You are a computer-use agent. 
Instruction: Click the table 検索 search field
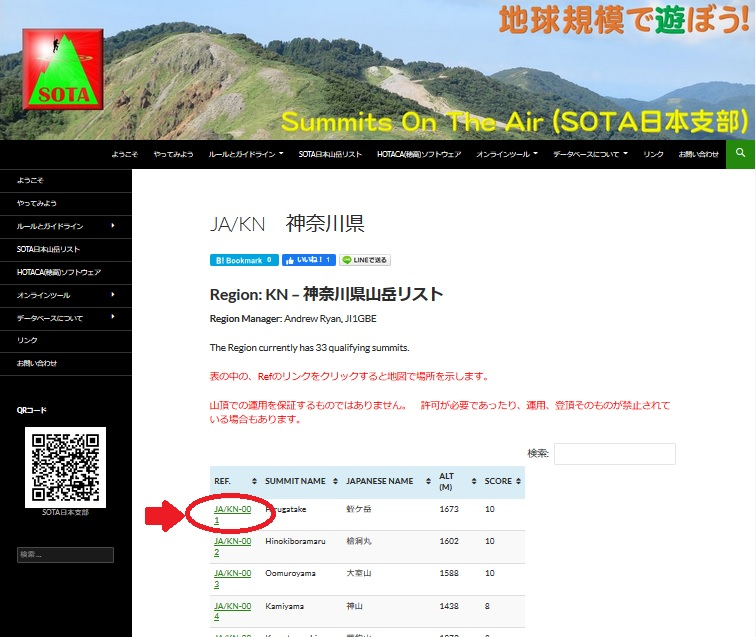click(x=615, y=454)
